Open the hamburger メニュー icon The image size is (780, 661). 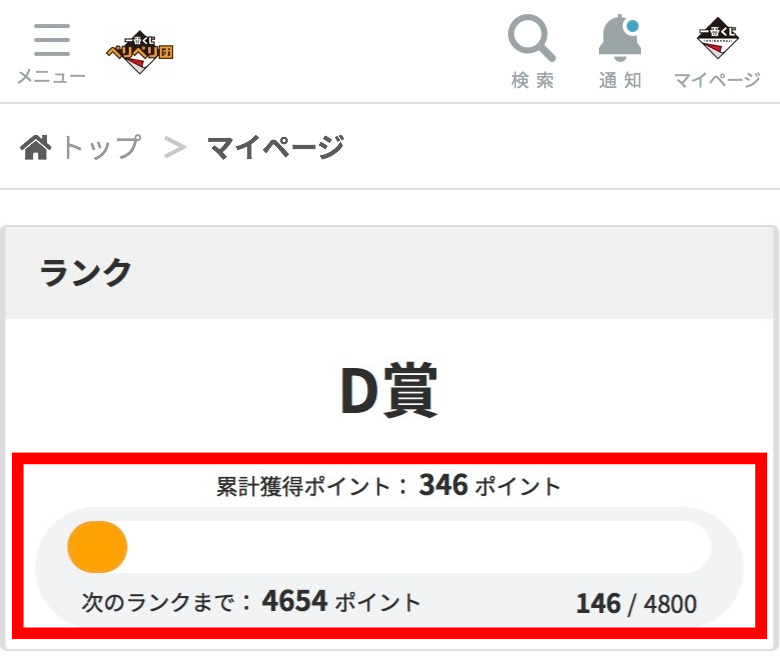[x=52, y=40]
